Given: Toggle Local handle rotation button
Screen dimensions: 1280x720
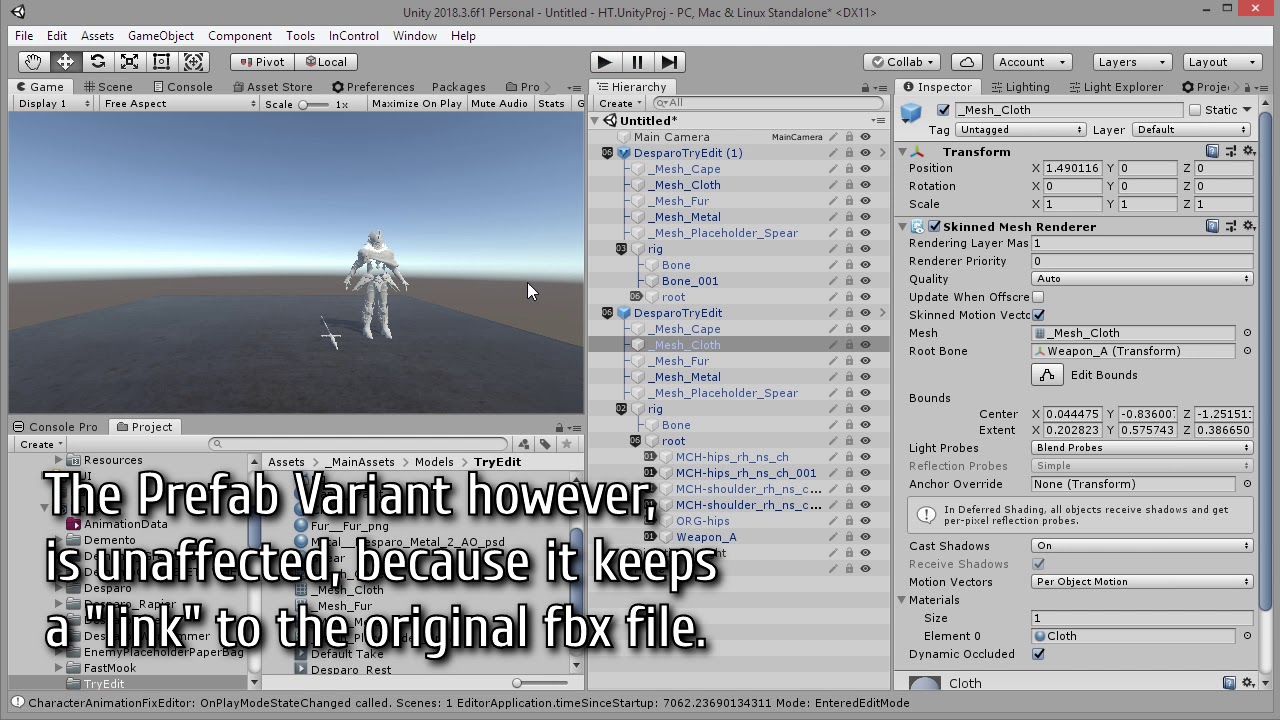Looking at the screenshot, I should tap(326, 62).
